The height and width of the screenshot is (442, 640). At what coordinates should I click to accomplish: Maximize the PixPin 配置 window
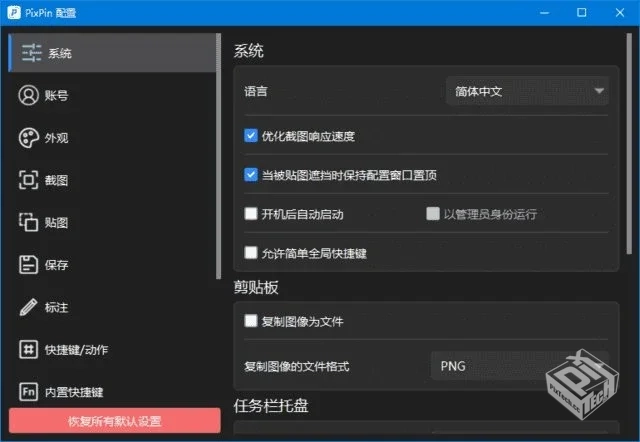click(x=582, y=13)
